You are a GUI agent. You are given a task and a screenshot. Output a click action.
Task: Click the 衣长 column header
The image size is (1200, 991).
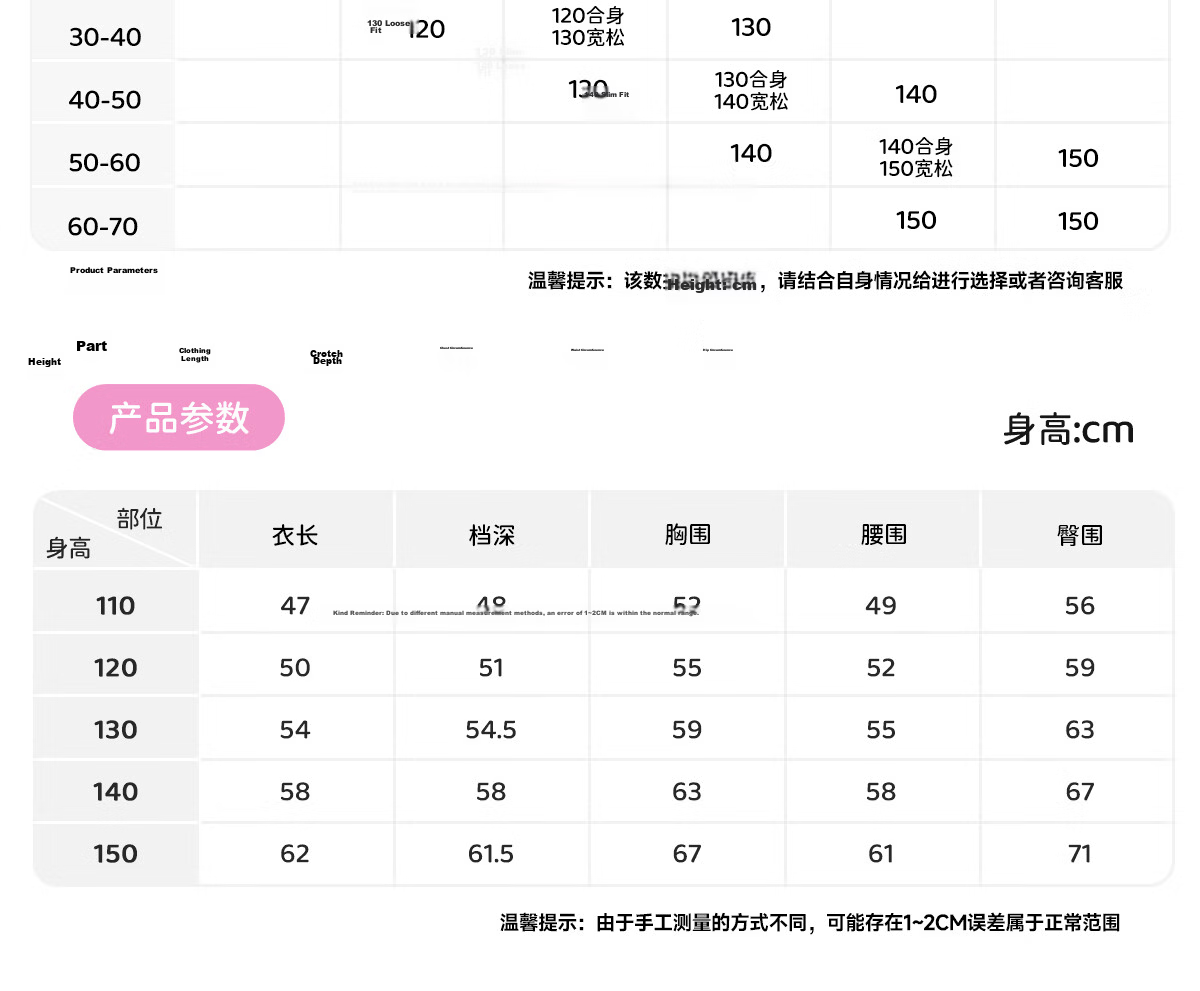point(295,535)
